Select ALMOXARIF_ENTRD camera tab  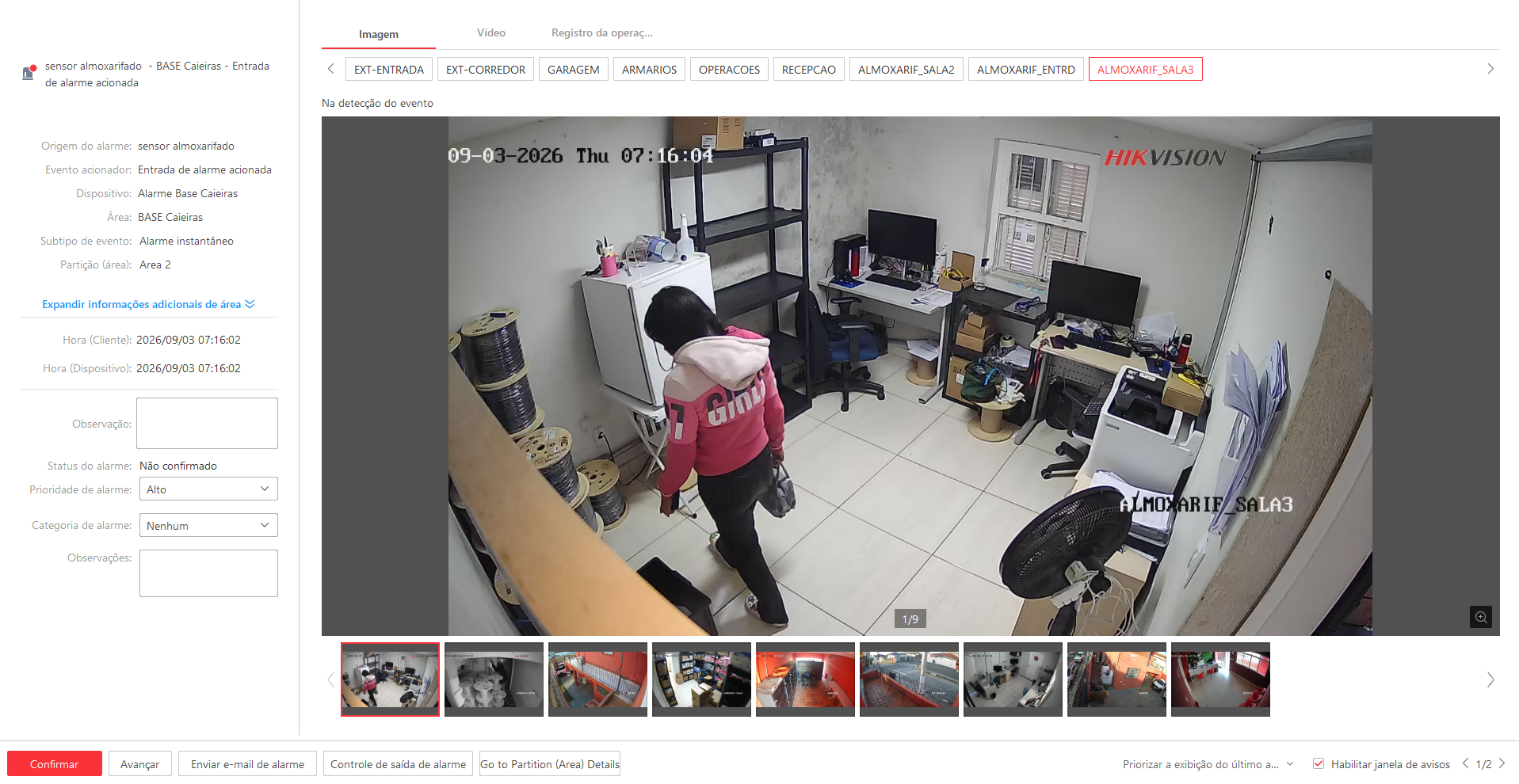click(x=1026, y=69)
